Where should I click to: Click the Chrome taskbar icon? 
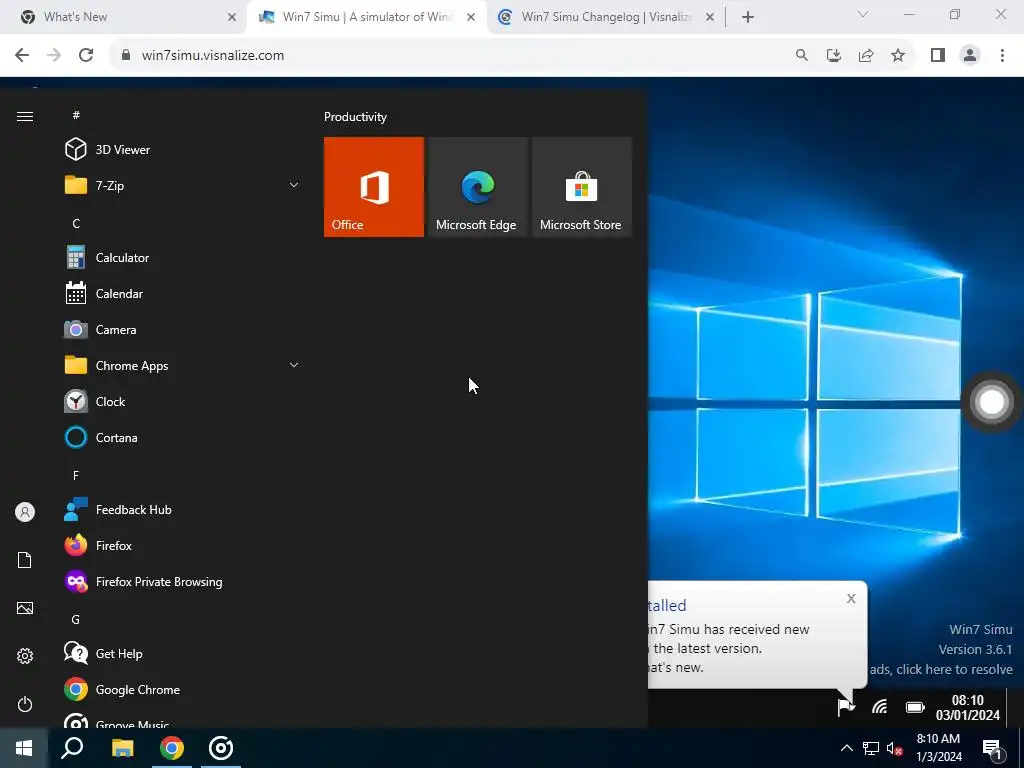pos(172,748)
